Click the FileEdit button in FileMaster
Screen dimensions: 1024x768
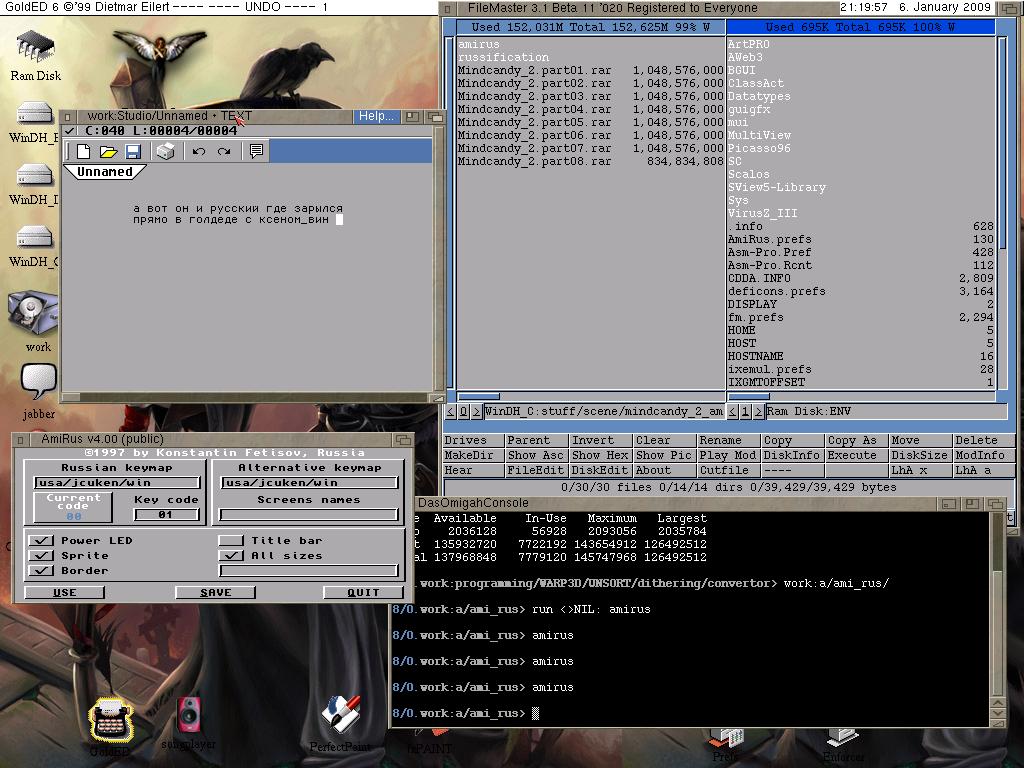click(537, 470)
